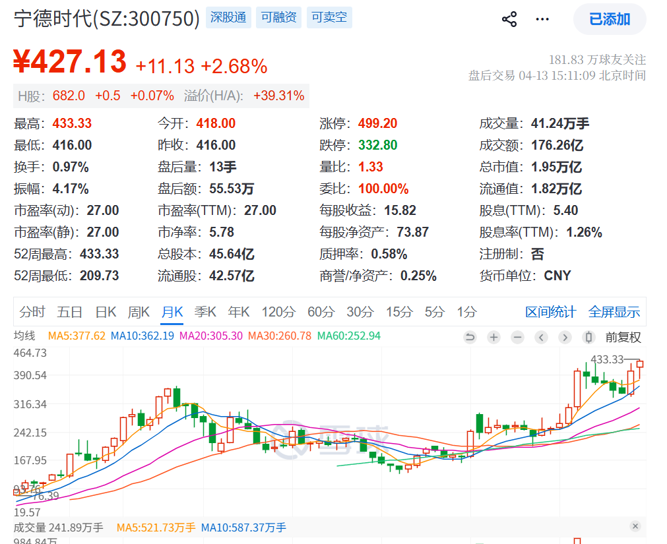Toggle the 已添加 watchlist button
The width and height of the screenshot is (667, 544).
(609, 19)
